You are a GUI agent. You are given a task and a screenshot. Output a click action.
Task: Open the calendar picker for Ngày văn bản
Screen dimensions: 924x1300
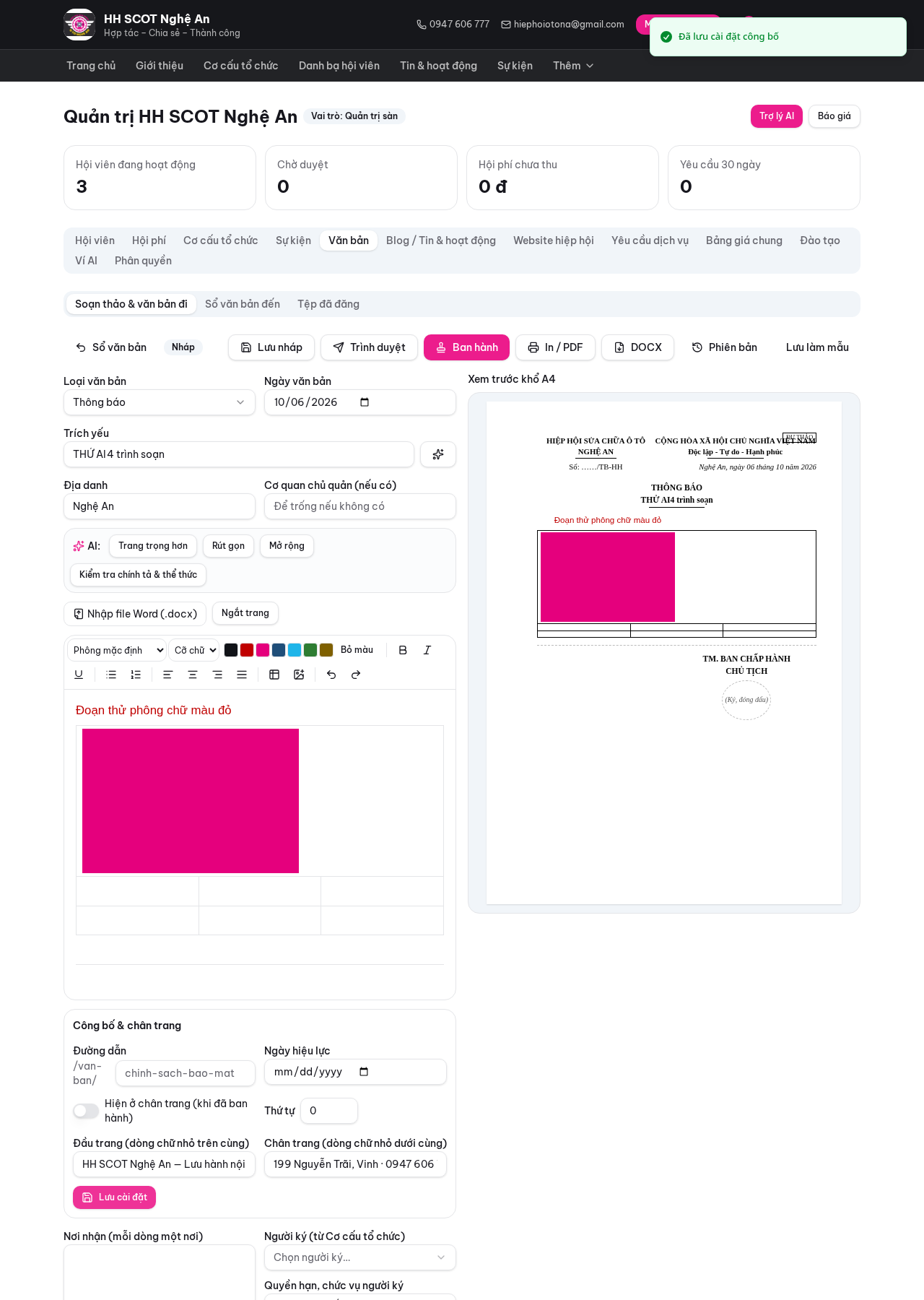(x=365, y=402)
